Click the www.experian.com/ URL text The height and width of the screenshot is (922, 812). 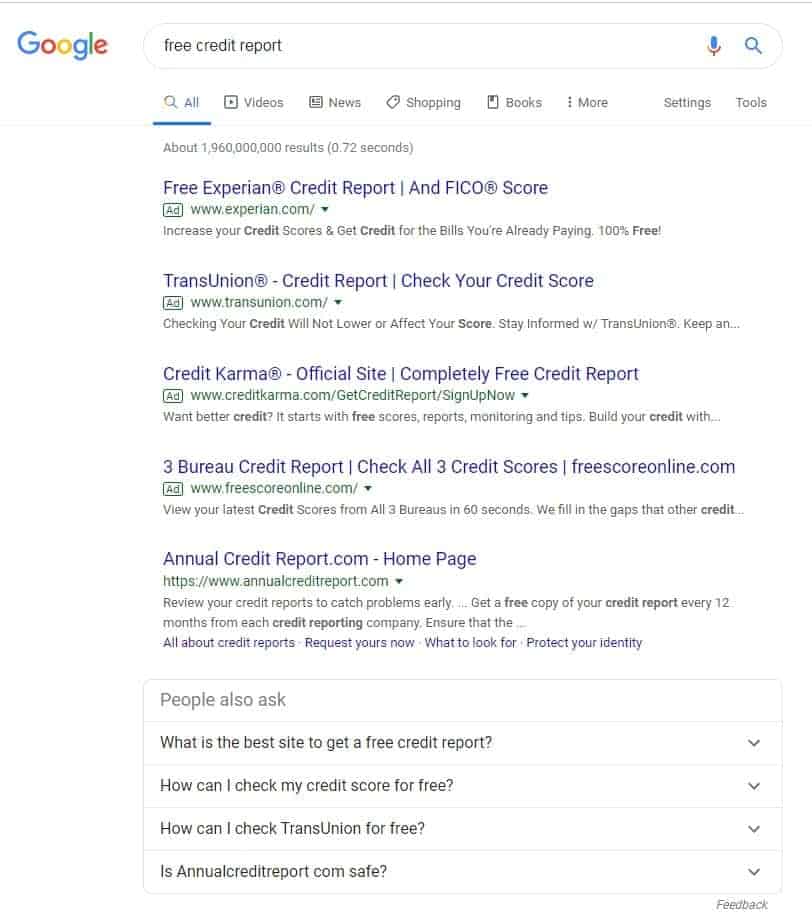(x=252, y=209)
